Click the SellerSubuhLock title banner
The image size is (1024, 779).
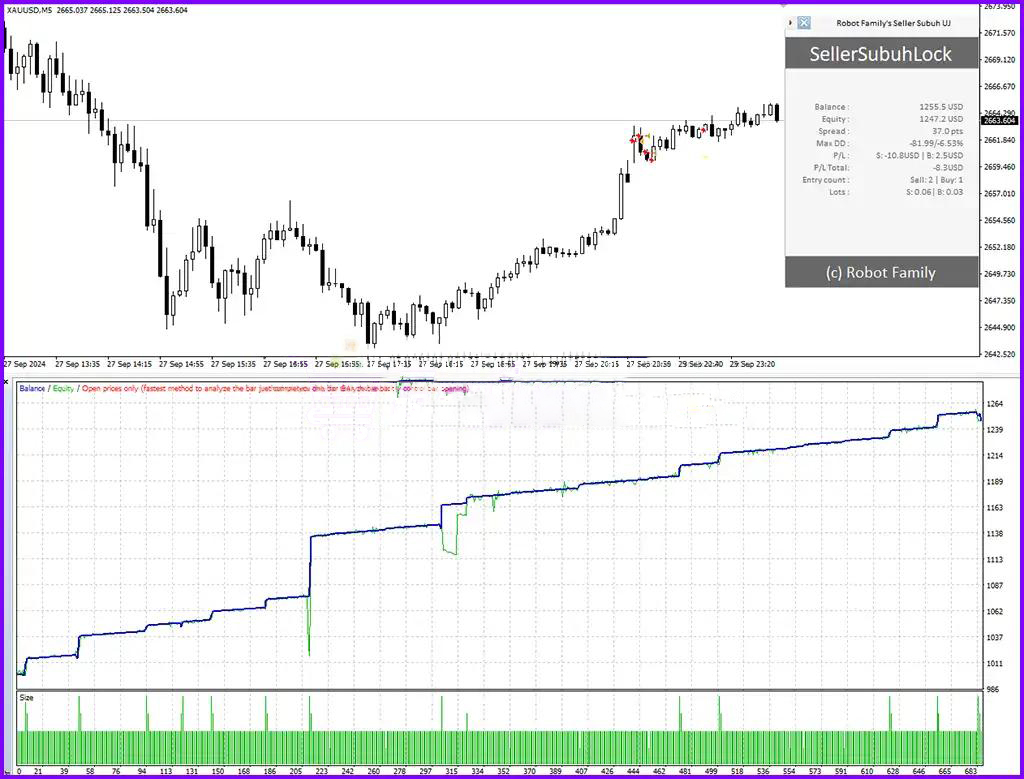(x=880, y=54)
